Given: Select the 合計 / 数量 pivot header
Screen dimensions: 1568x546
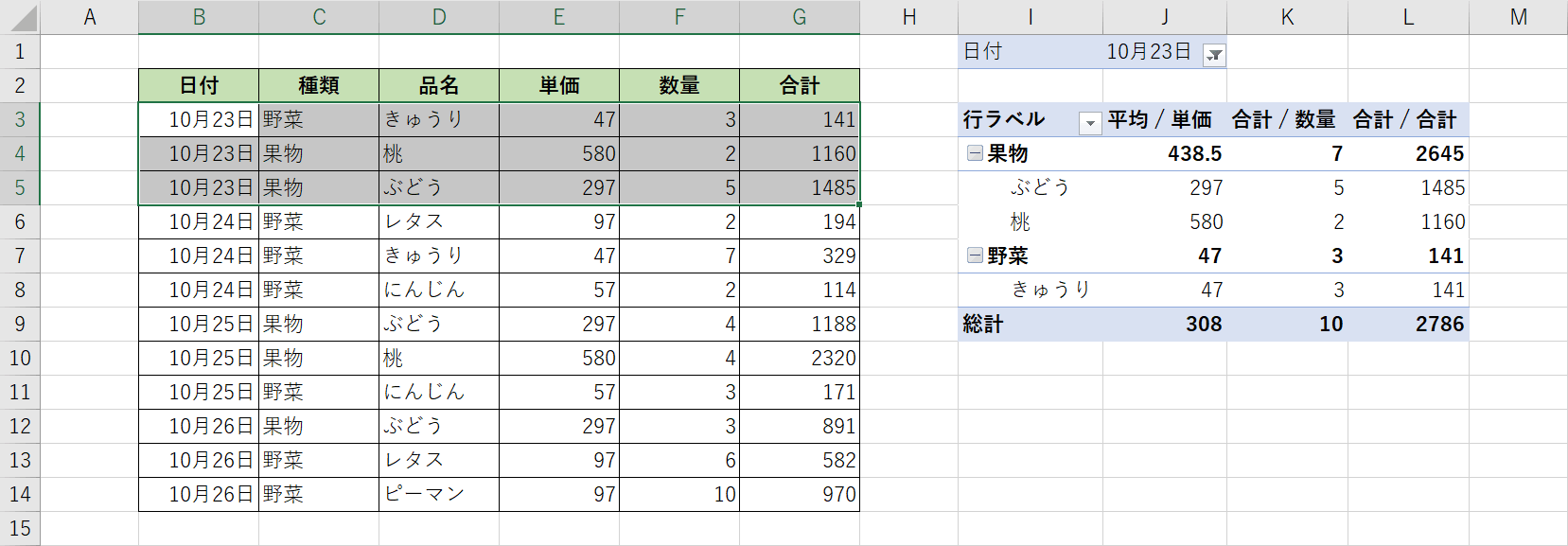Looking at the screenshot, I should pyautogui.click(x=1283, y=119).
